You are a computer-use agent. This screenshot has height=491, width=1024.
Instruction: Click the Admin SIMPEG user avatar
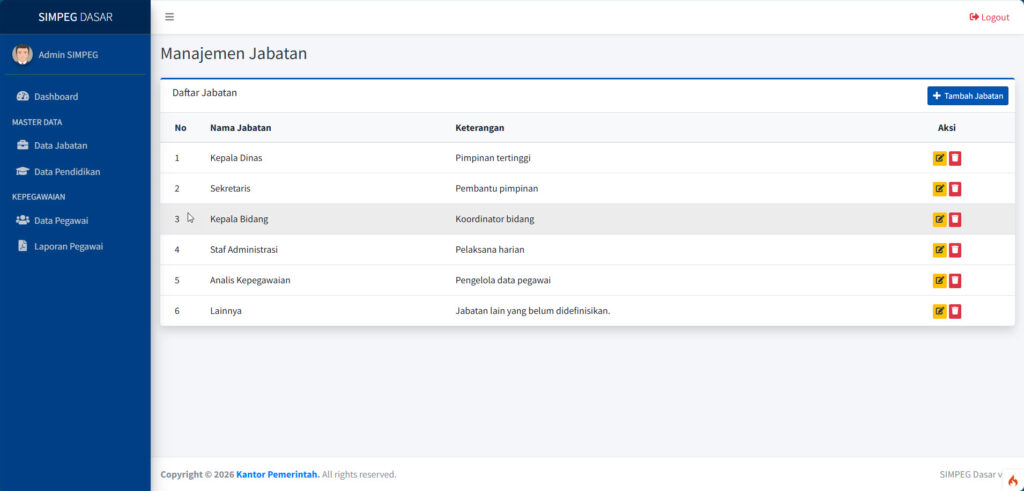22,54
